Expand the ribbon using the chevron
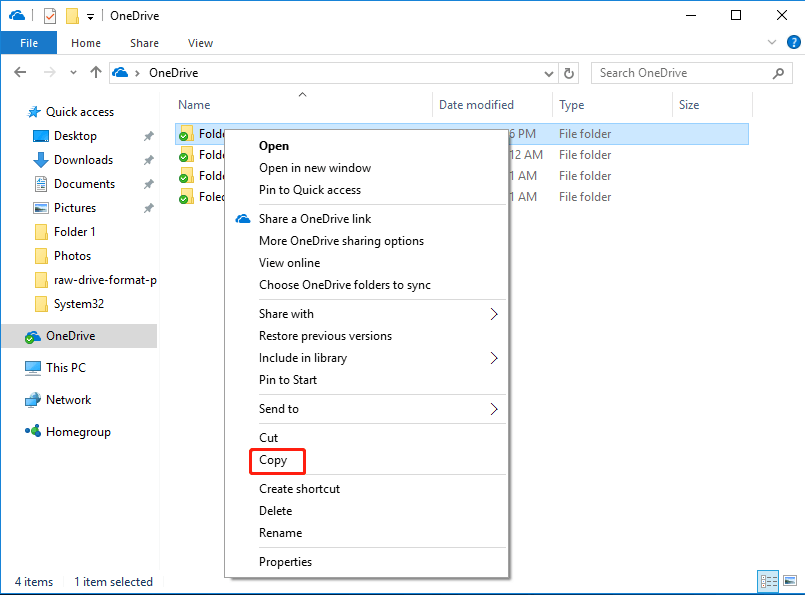805x595 pixels. point(772,42)
